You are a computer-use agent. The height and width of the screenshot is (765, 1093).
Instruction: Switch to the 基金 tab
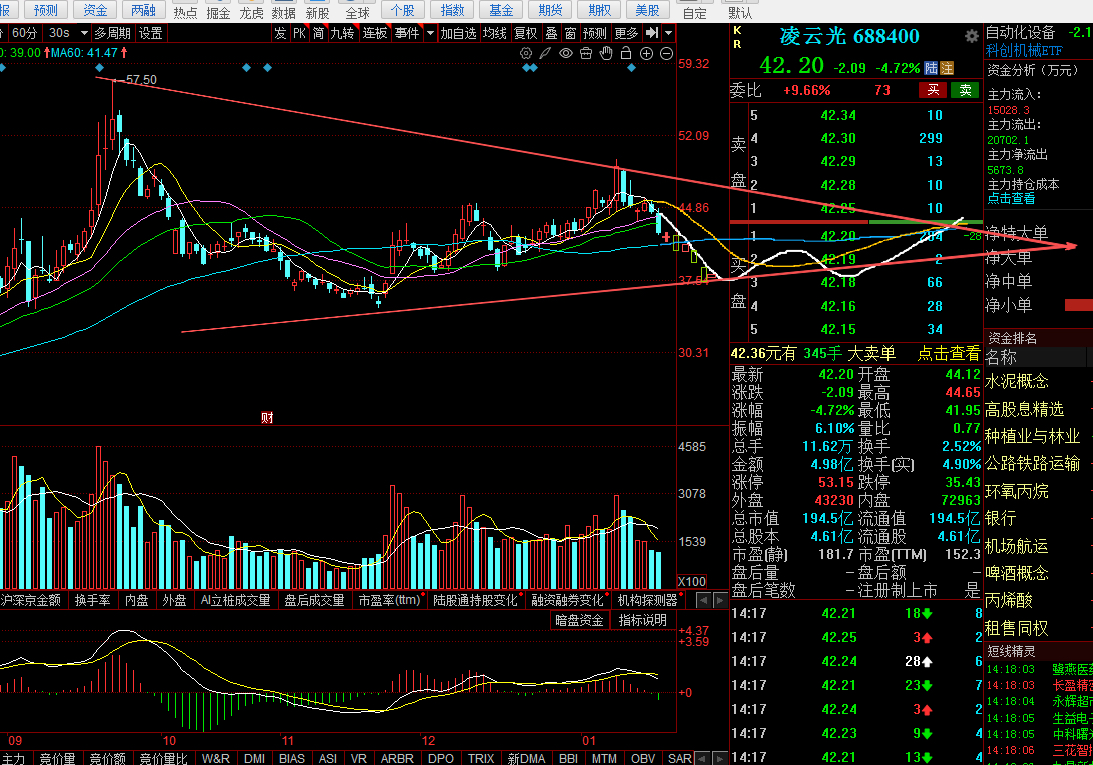point(500,10)
